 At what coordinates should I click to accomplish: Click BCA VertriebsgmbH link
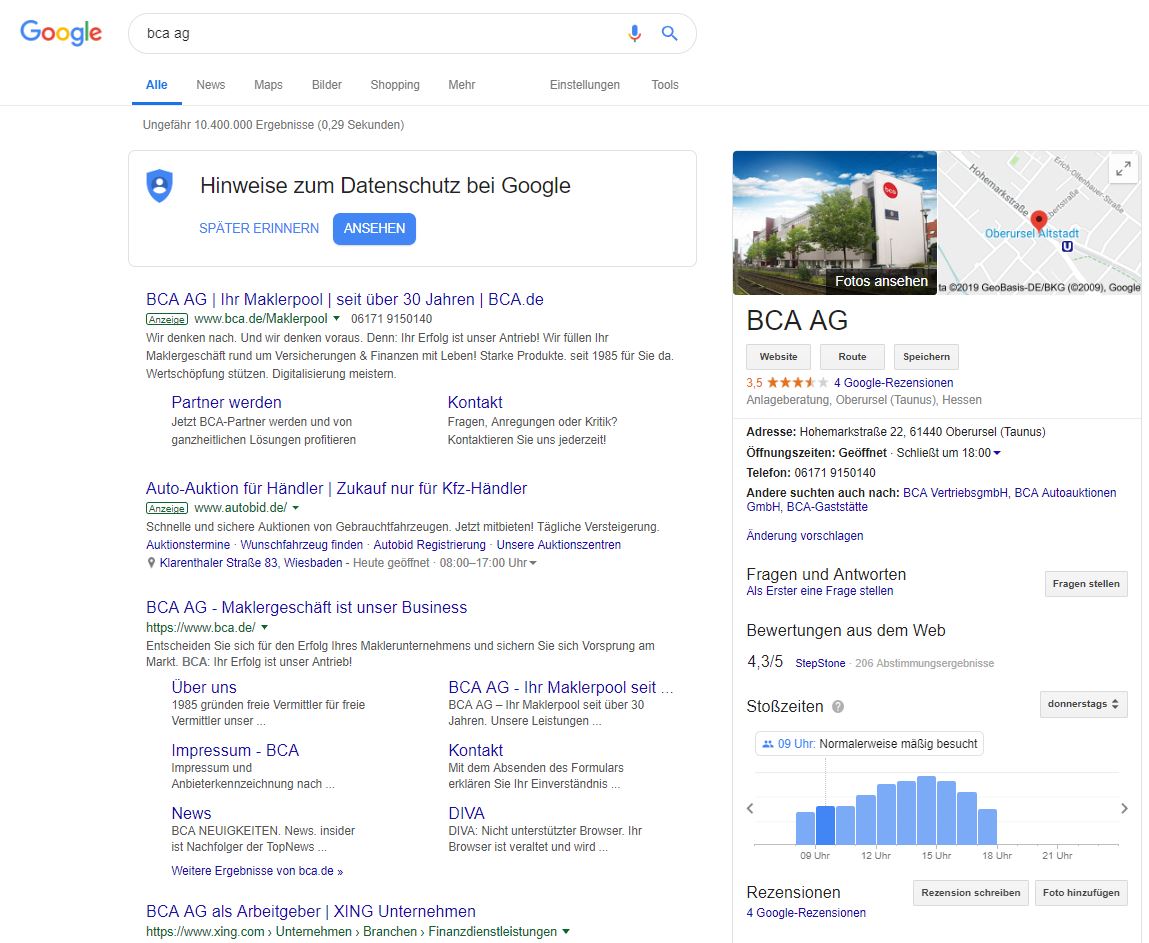(x=956, y=493)
